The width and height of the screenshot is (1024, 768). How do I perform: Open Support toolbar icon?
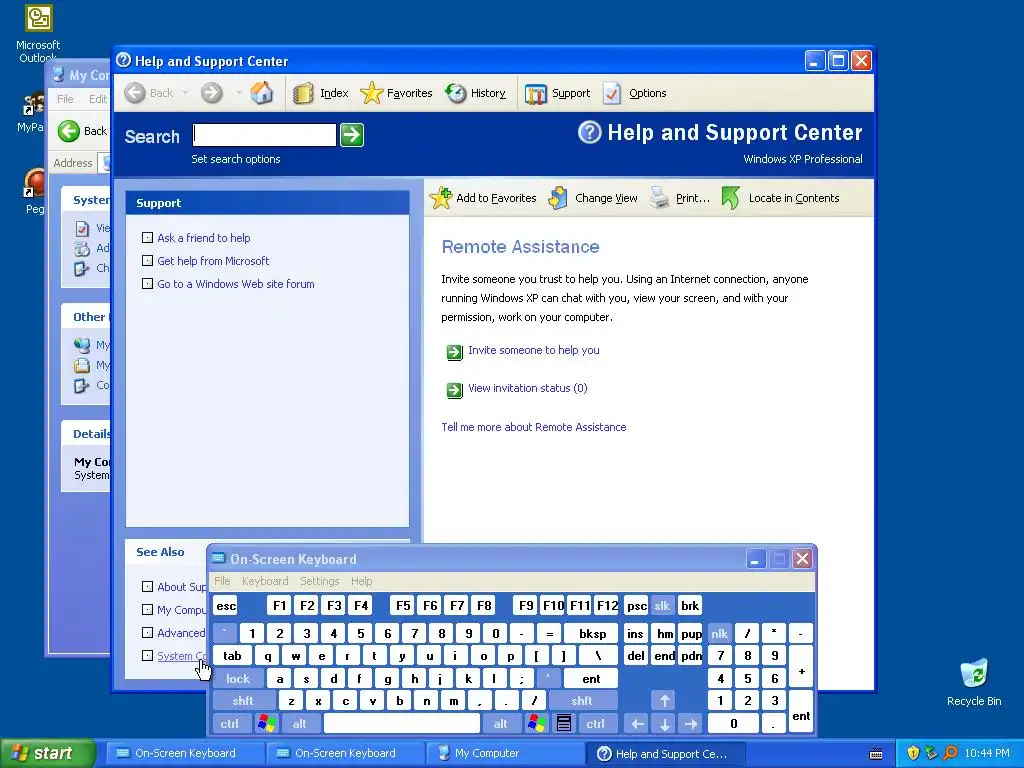tap(536, 94)
